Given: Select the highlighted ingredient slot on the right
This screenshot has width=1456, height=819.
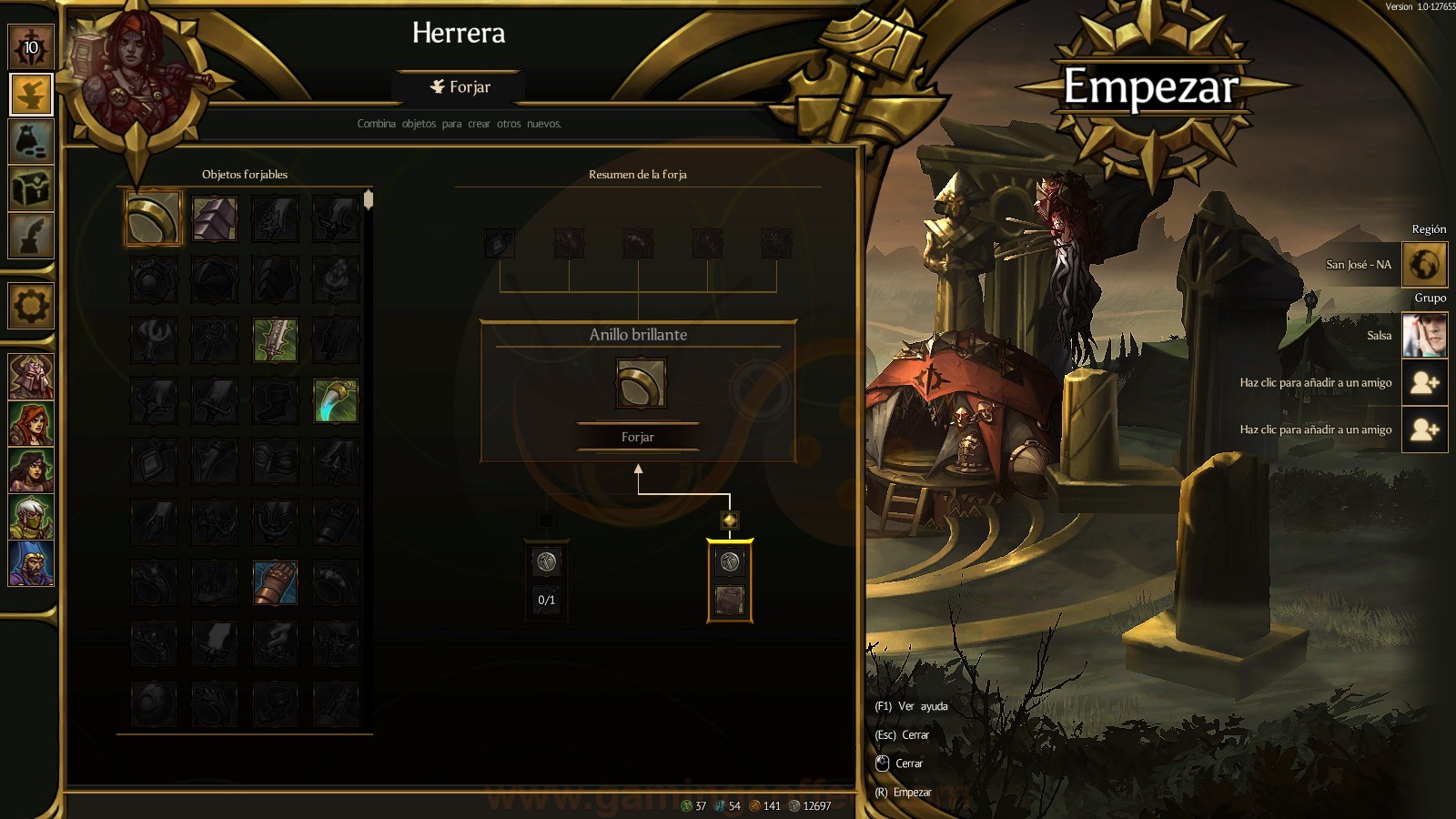Looking at the screenshot, I should (x=730, y=581).
